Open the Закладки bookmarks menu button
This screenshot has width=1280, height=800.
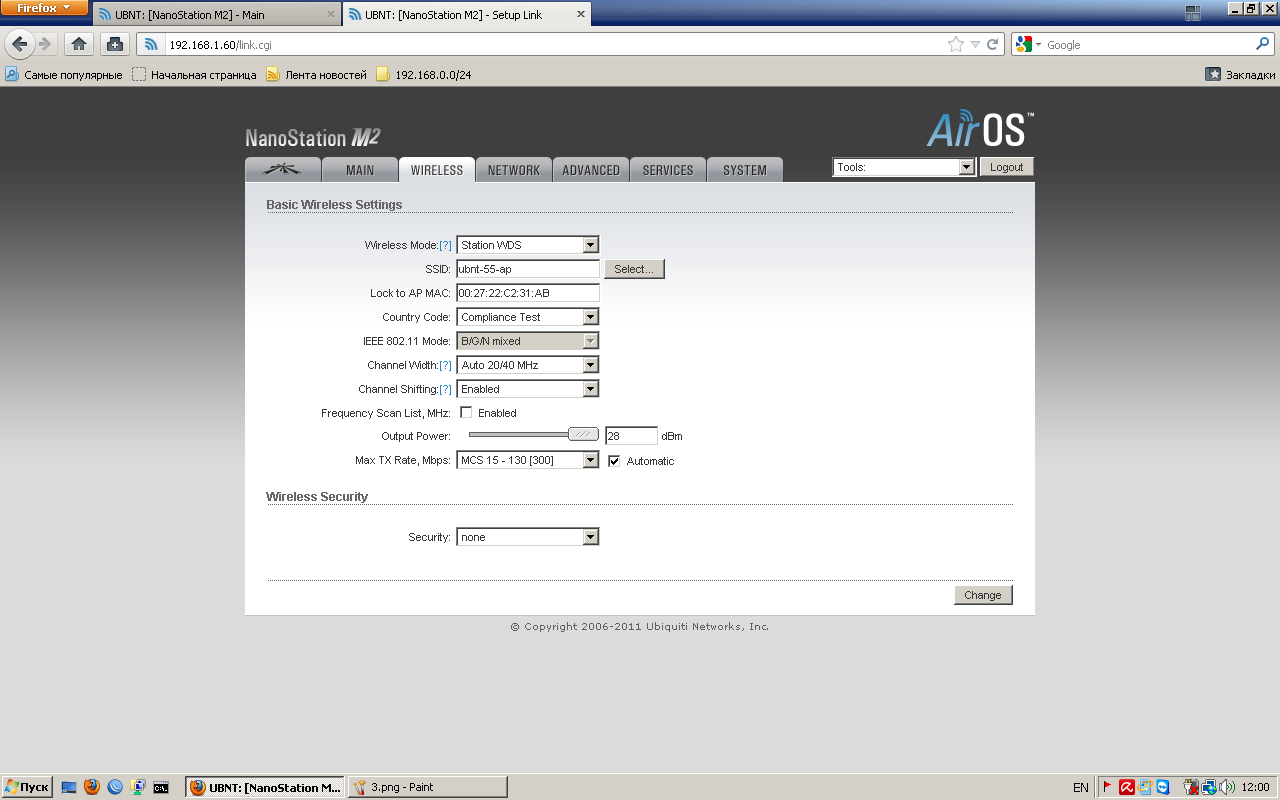click(1240, 74)
